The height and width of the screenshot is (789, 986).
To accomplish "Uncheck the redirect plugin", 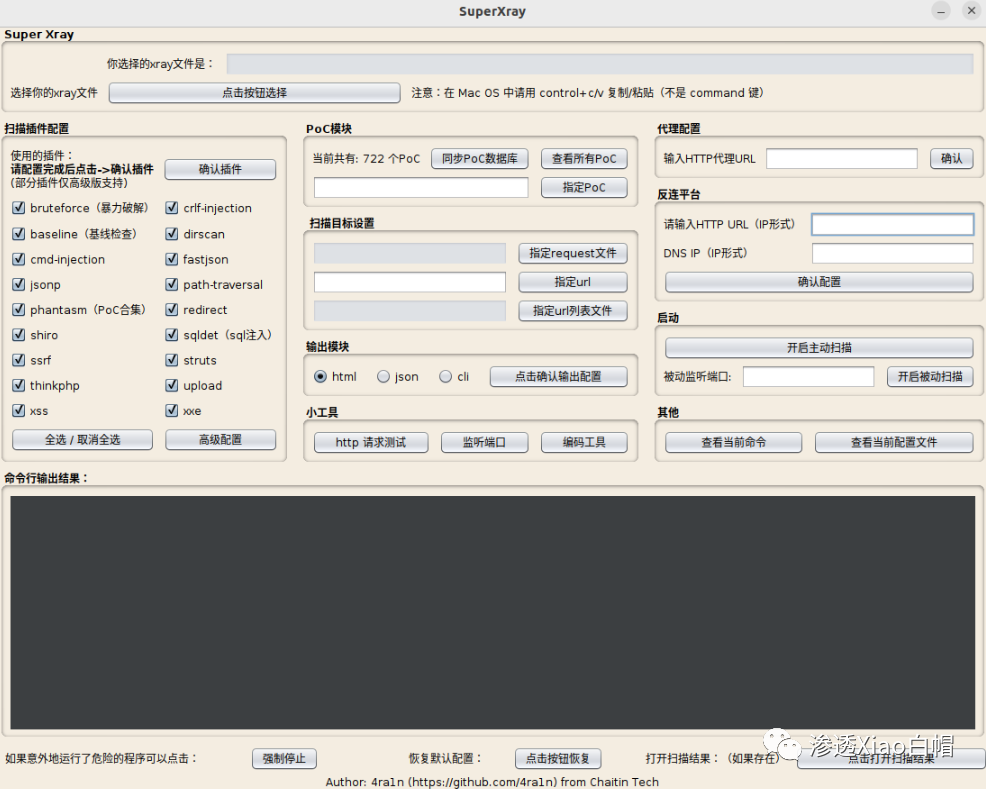I will point(172,309).
